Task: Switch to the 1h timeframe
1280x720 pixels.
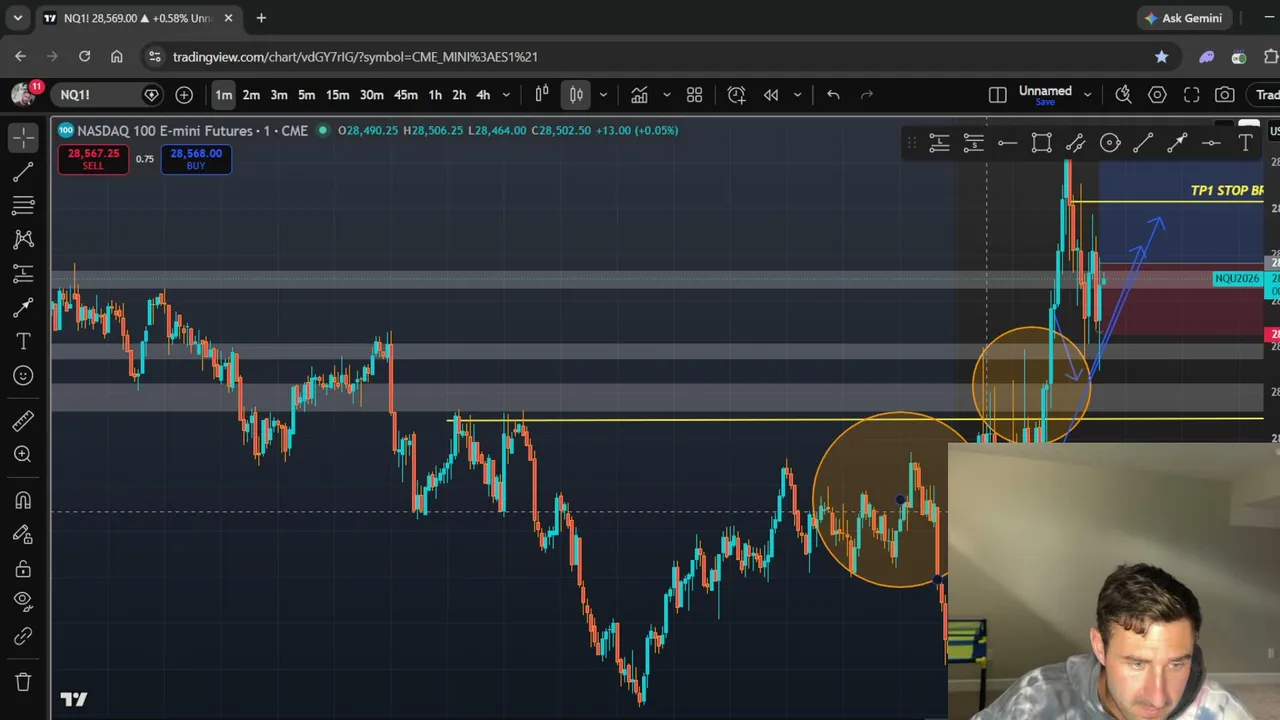Action: tap(435, 95)
